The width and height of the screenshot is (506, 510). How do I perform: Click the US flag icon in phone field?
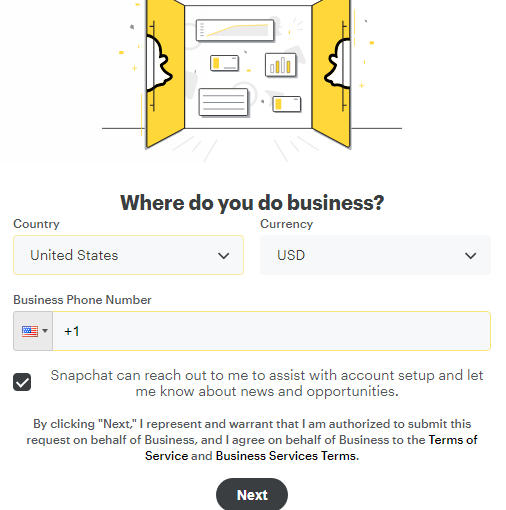[30, 331]
